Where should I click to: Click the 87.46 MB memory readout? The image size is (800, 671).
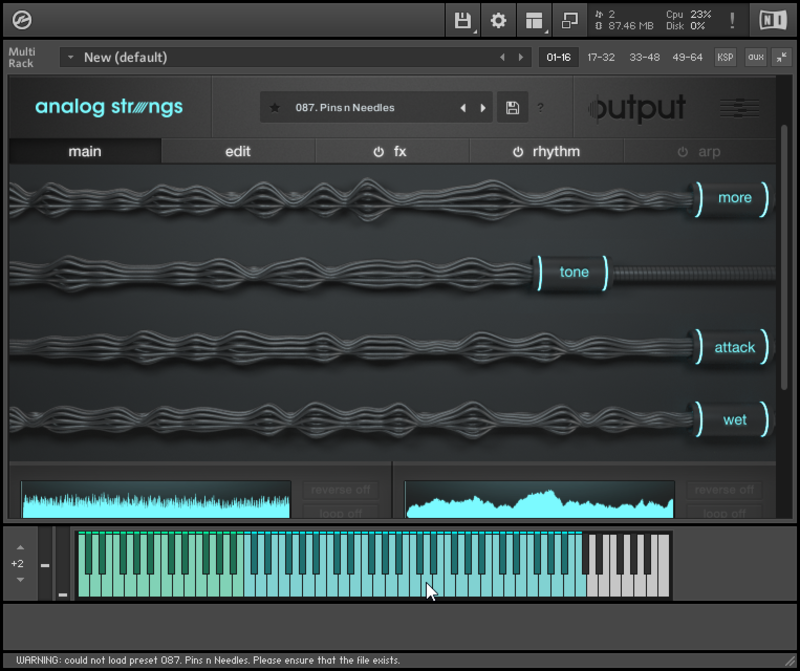click(624, 26)
